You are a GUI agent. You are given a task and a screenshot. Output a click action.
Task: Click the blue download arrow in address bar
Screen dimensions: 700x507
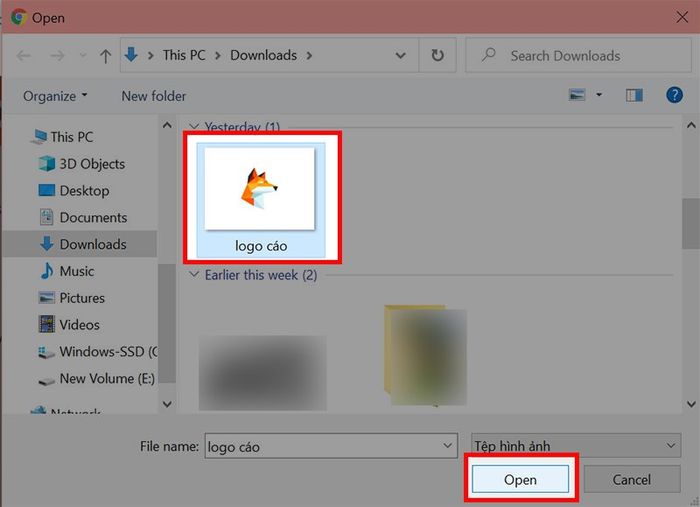point(131,55)
